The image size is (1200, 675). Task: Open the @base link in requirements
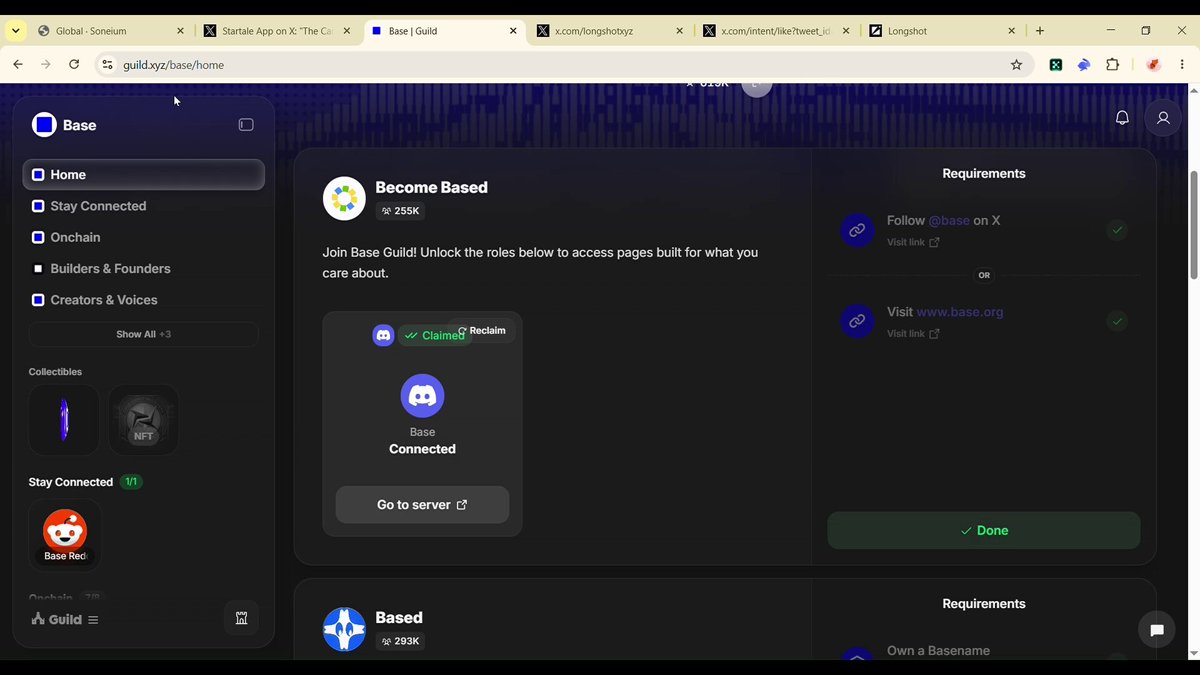point(949,220)
